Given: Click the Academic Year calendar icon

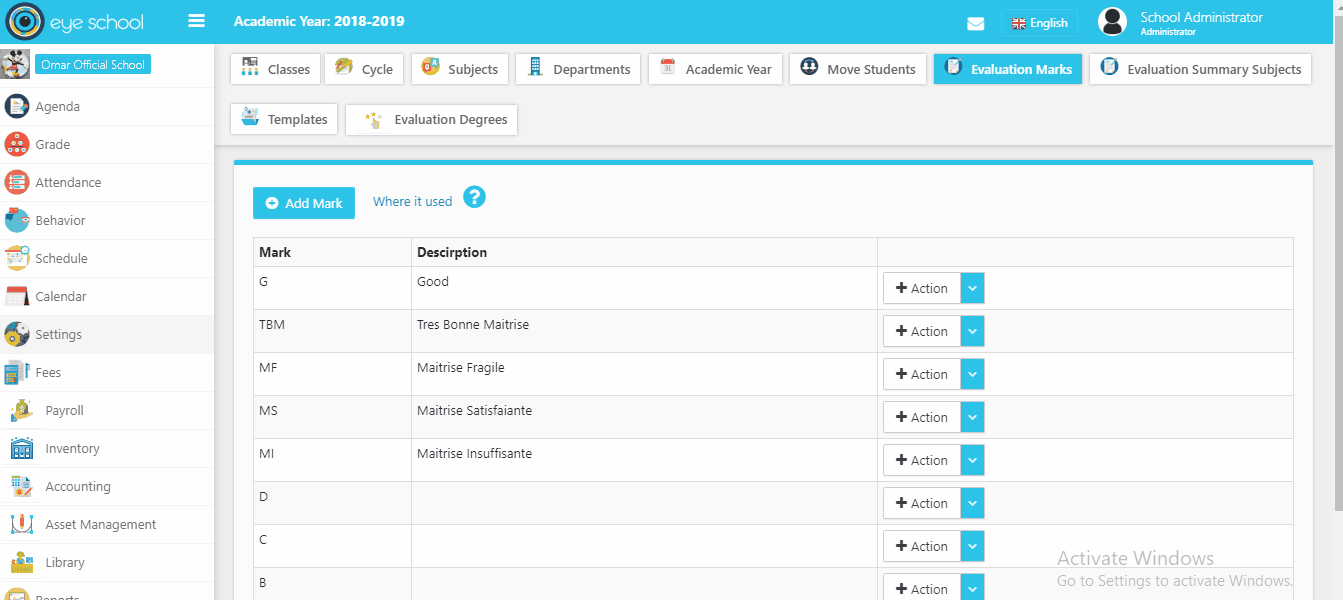Looking at the screenshot, I should [x=668, y=67].
